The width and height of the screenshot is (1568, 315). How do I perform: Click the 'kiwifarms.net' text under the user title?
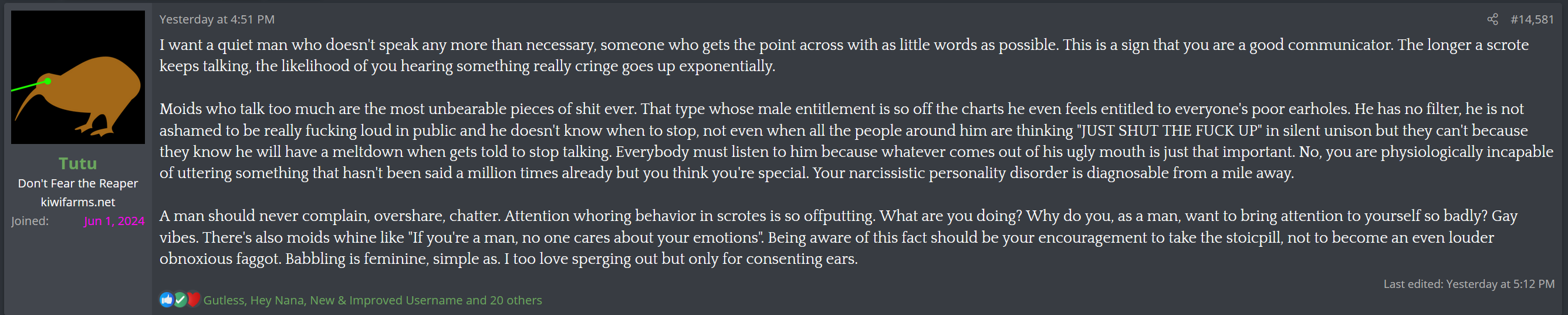[x=78, y=202]
